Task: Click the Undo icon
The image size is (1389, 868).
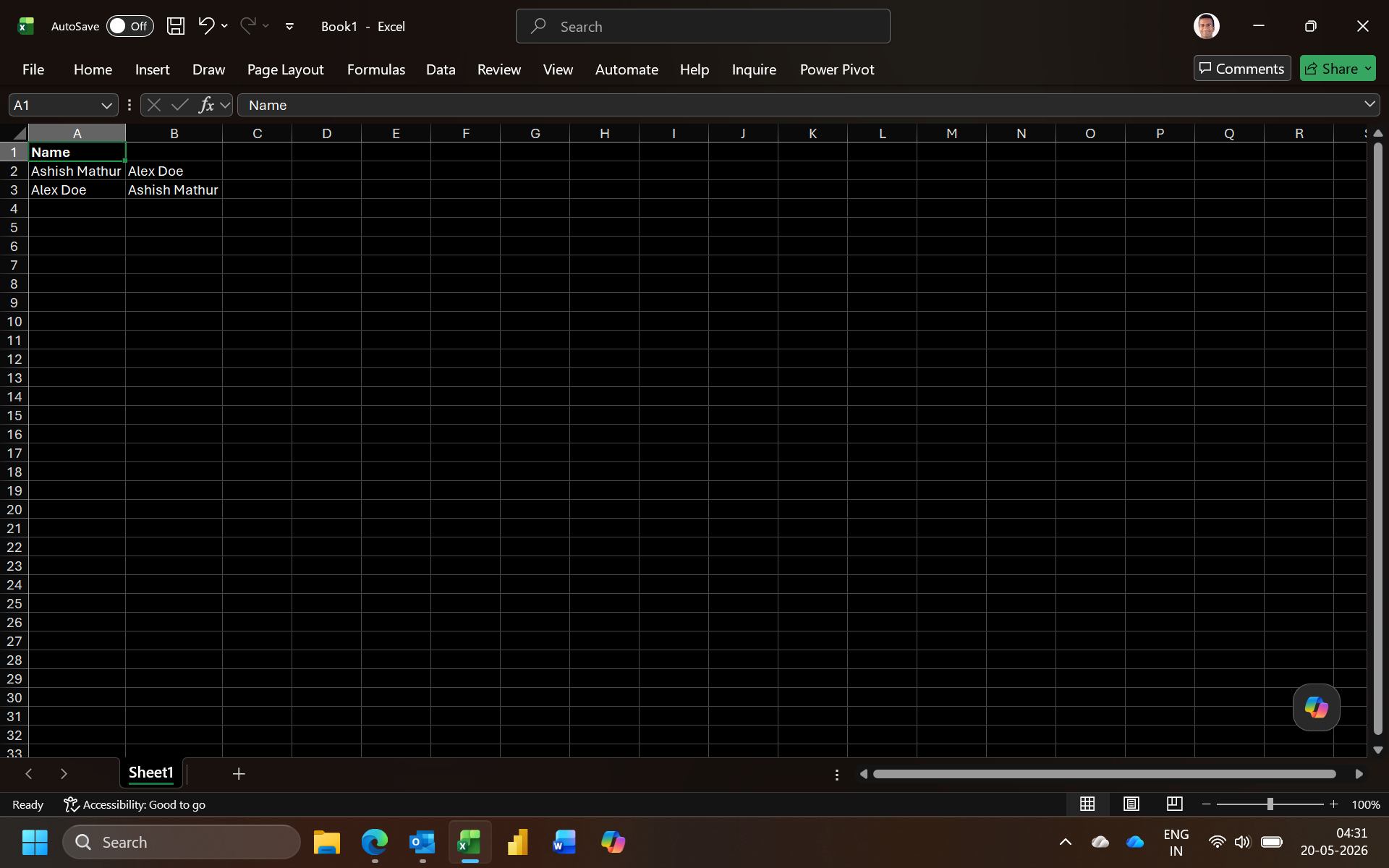Action: (206, 26)
